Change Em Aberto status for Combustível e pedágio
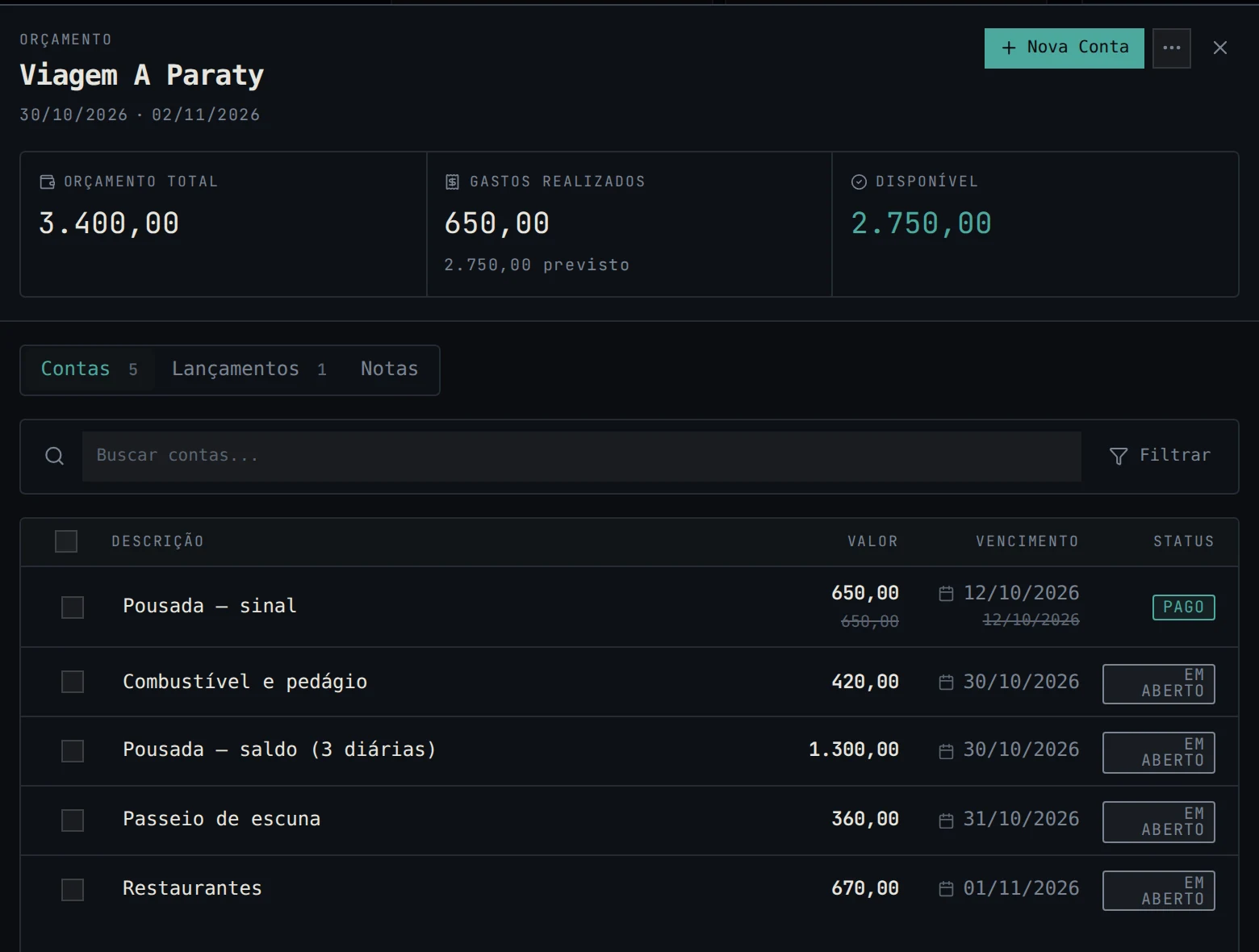Image resolution: width=1259 pixels, height=952 pixels. point(1159,683)
